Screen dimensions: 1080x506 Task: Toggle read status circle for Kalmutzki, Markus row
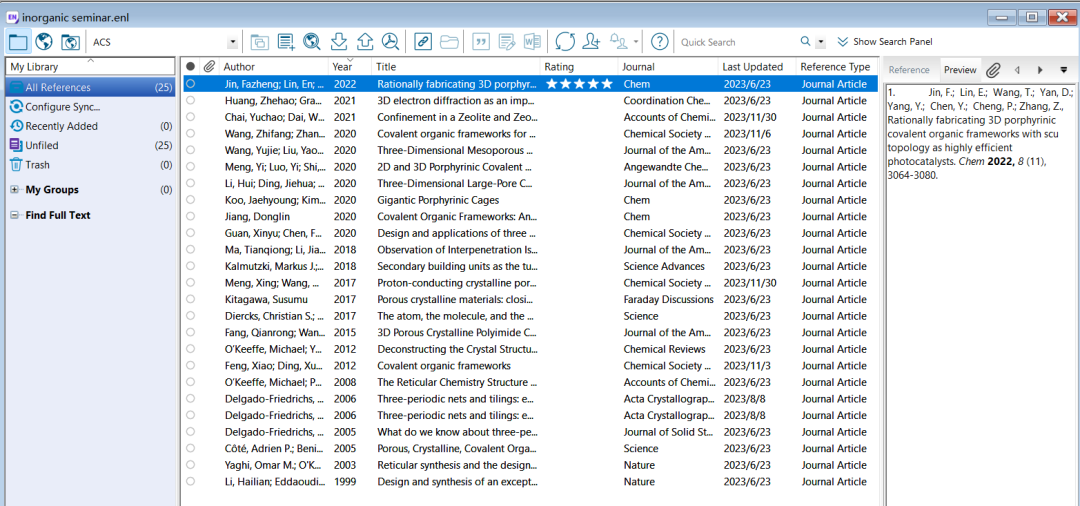click(191, 266)
